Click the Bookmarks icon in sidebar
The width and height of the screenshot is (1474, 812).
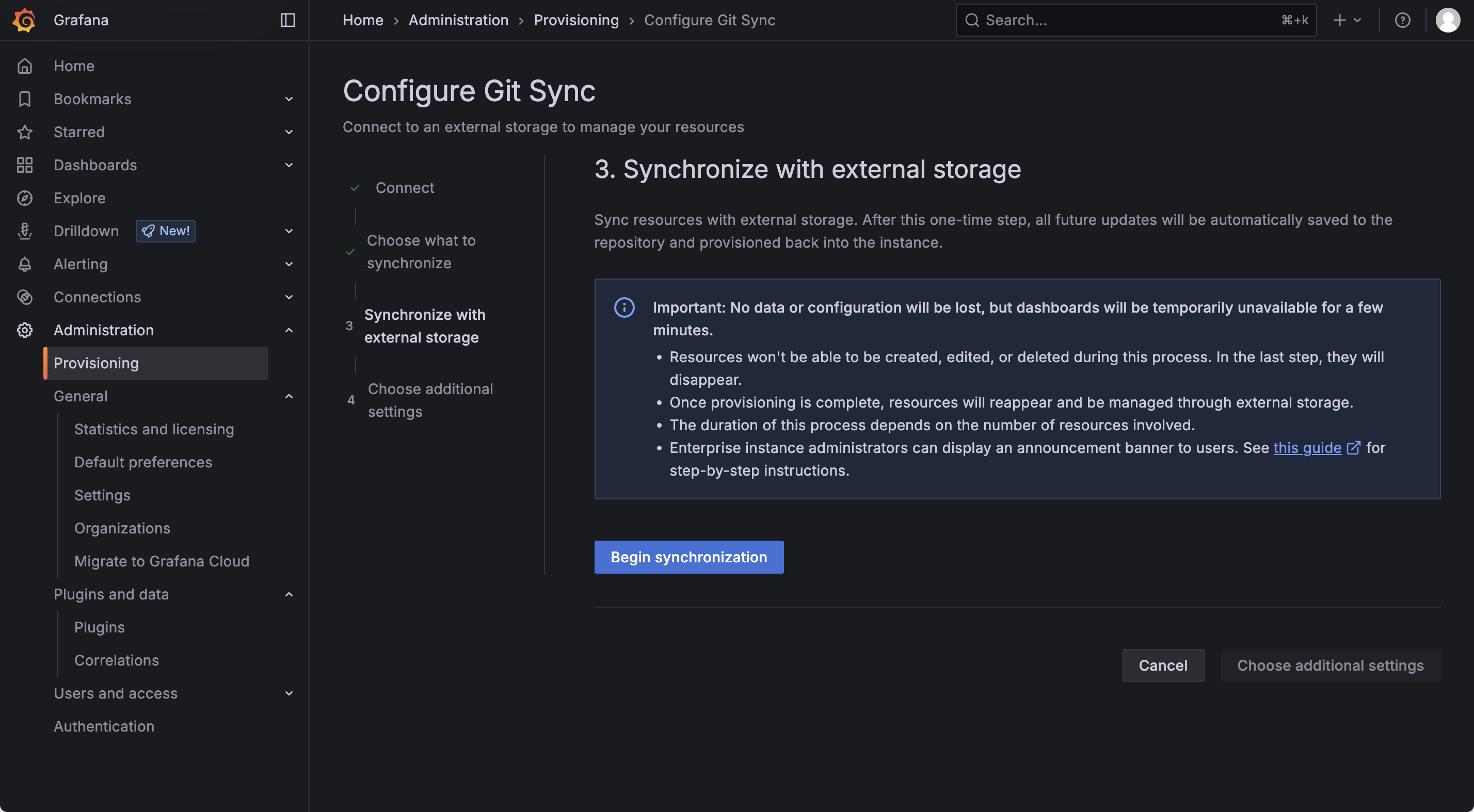pyautogui.click(x=25, y=99)
